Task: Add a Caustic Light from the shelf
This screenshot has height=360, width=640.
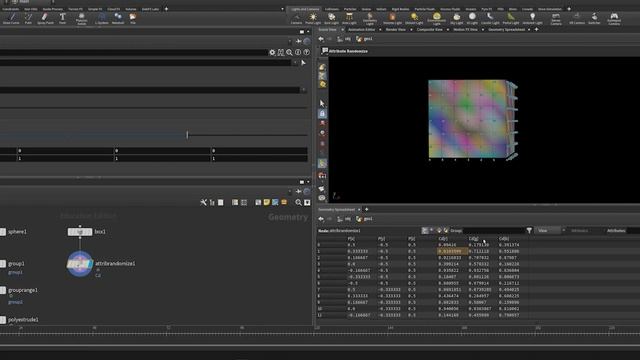Action: click(490, 19)
